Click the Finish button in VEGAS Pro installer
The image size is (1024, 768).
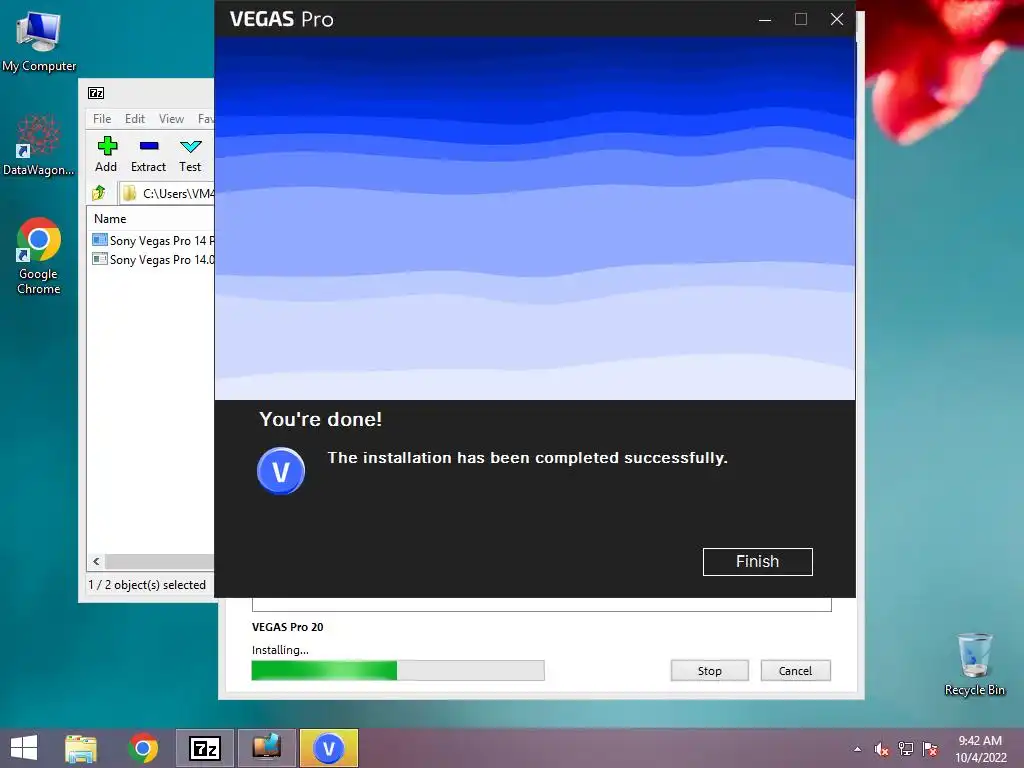(758, 562)
